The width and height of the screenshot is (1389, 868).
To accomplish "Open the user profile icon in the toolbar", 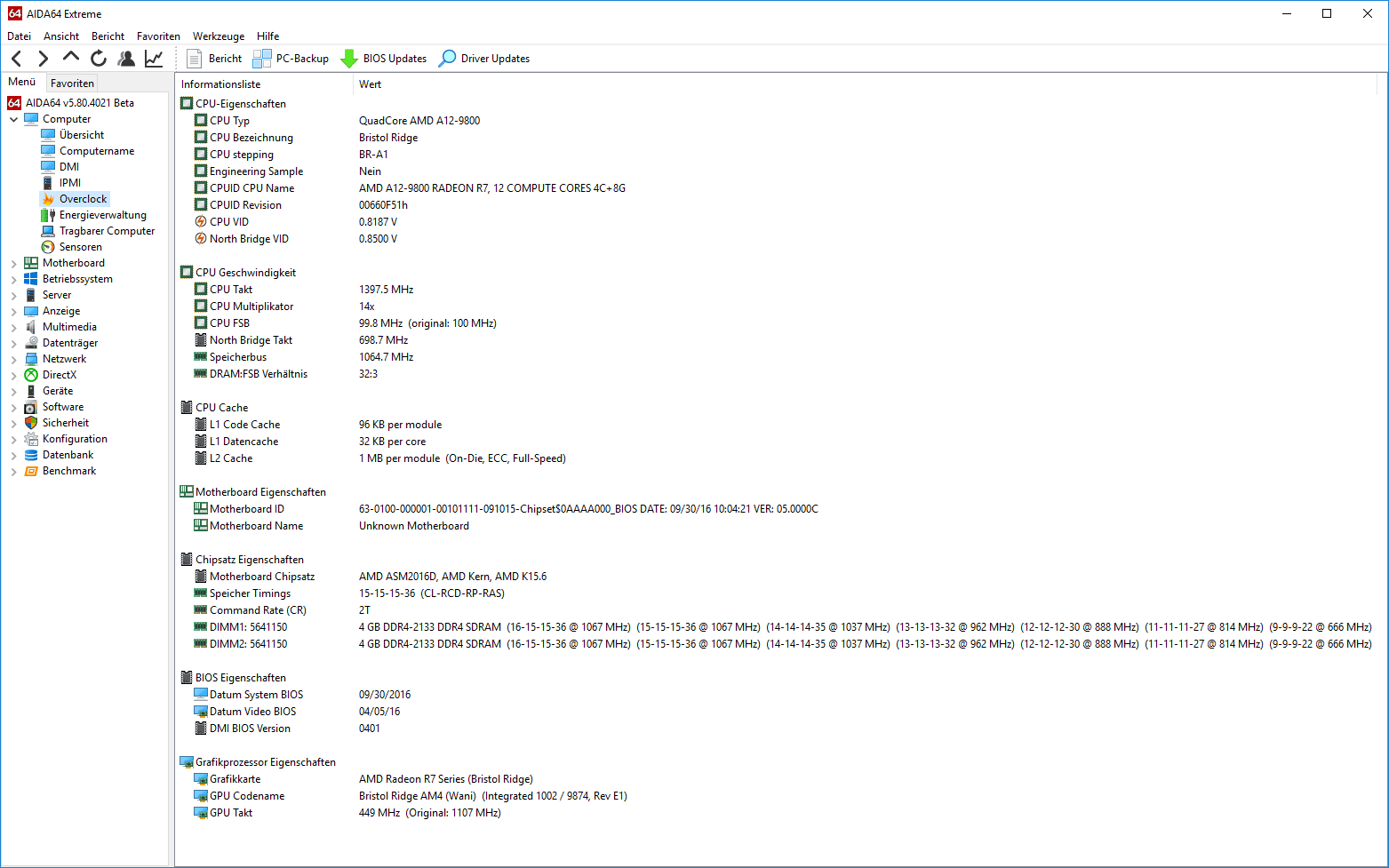I will coord(126,59).
